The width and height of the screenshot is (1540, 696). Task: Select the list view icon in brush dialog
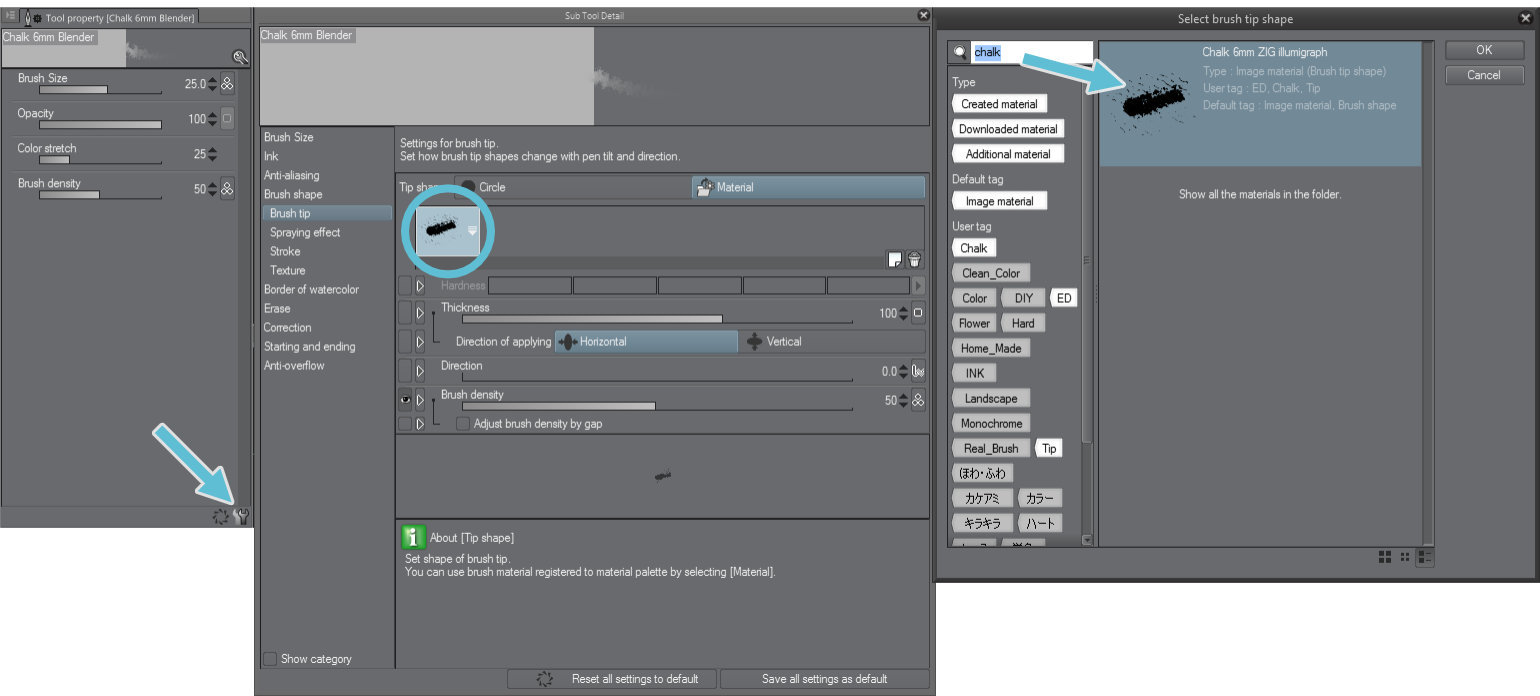tap(1424, 557)
